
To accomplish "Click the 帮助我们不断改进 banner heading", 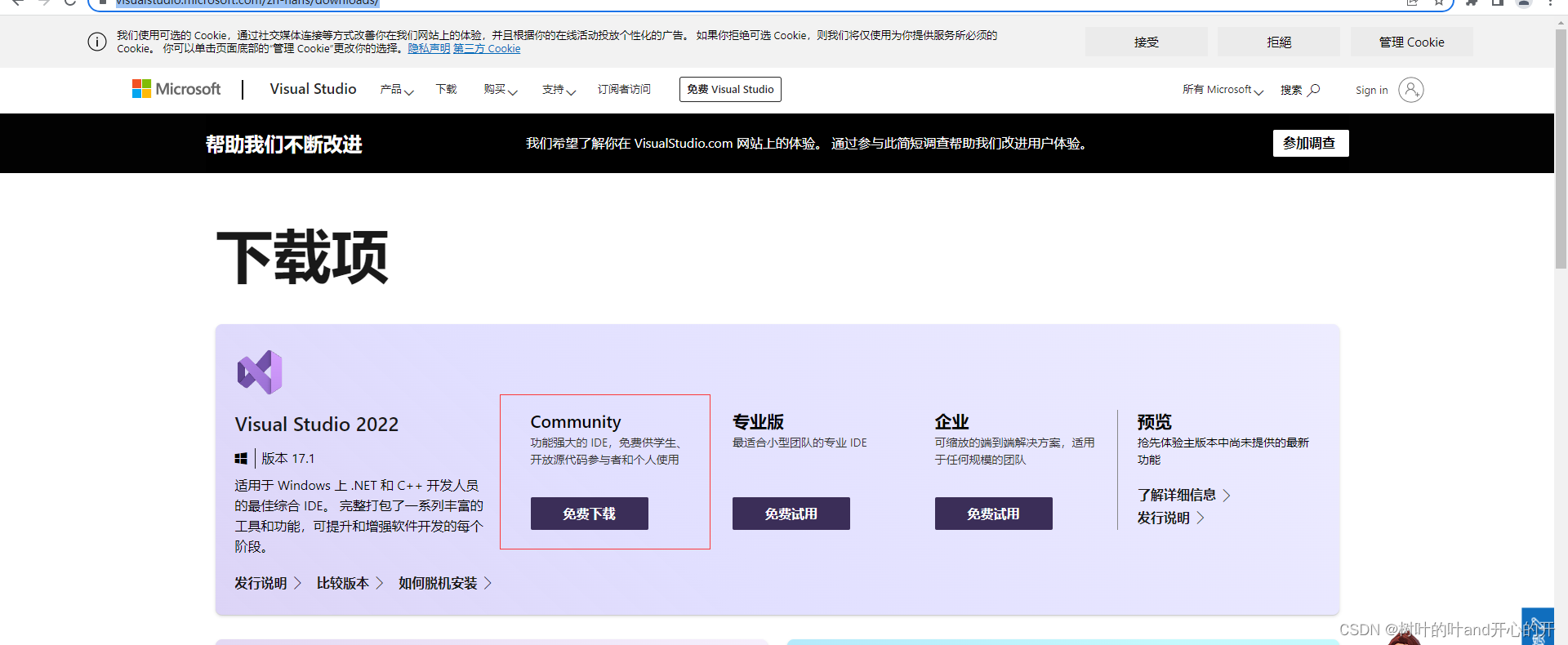I will click(284, 145).
